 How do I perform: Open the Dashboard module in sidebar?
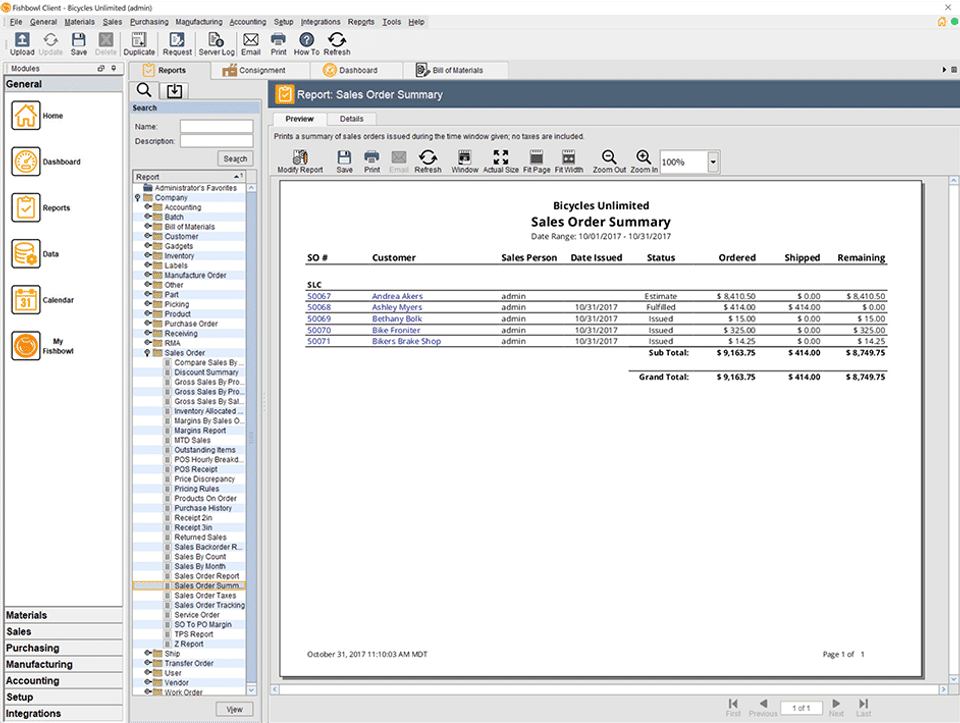click(x=26, y=162)
